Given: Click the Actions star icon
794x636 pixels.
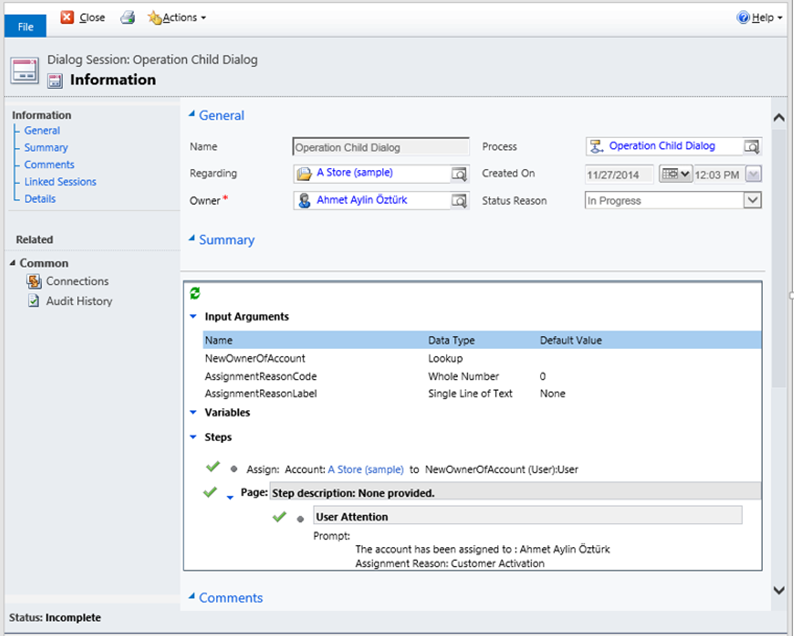Looking at the screenshot, I should coord(154,18).
